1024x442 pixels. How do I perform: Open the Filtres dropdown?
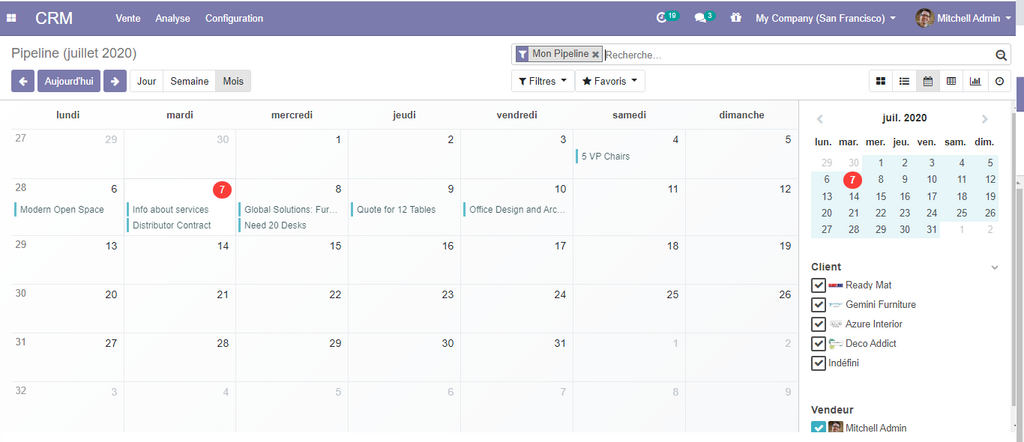point(543,81)
